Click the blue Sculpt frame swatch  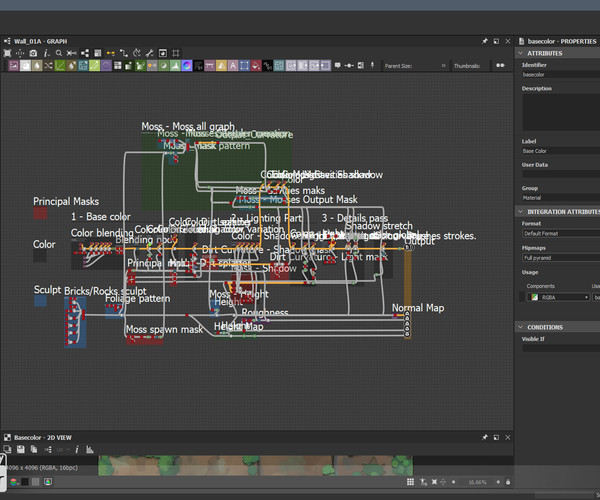tap(40, 300)
